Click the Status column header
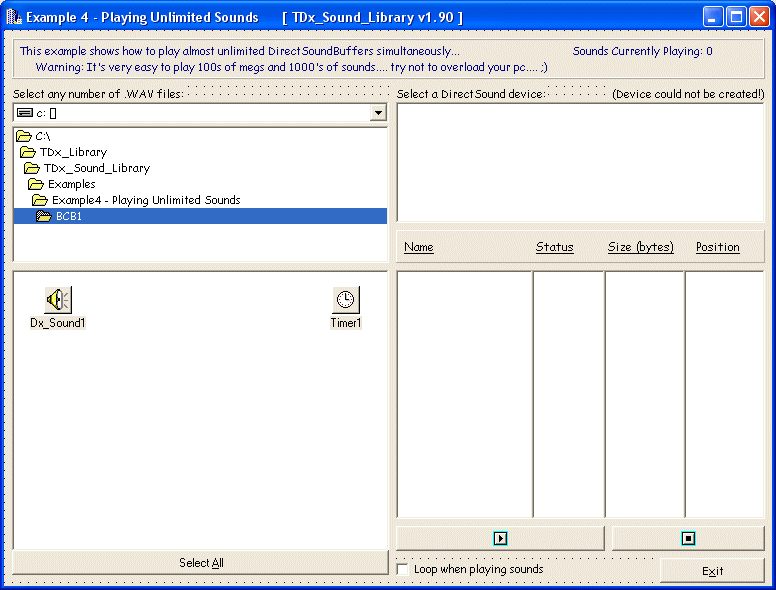This screenshot has height=590, width=776. point(554,247)
